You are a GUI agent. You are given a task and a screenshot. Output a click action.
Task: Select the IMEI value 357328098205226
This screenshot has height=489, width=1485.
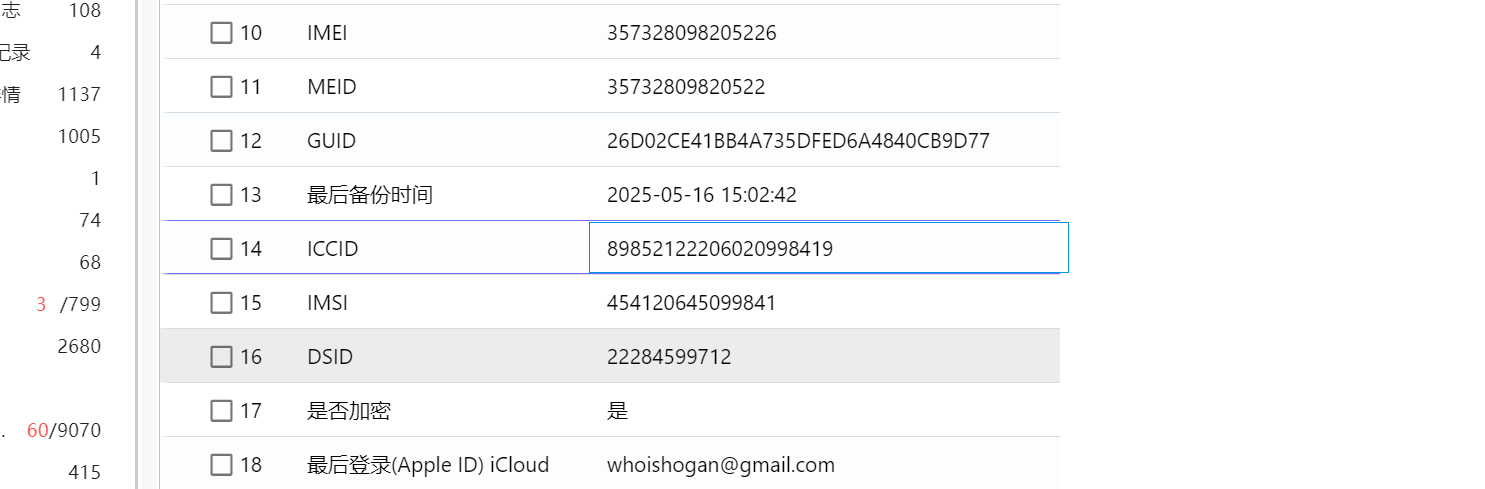click(x=692, y=33)
